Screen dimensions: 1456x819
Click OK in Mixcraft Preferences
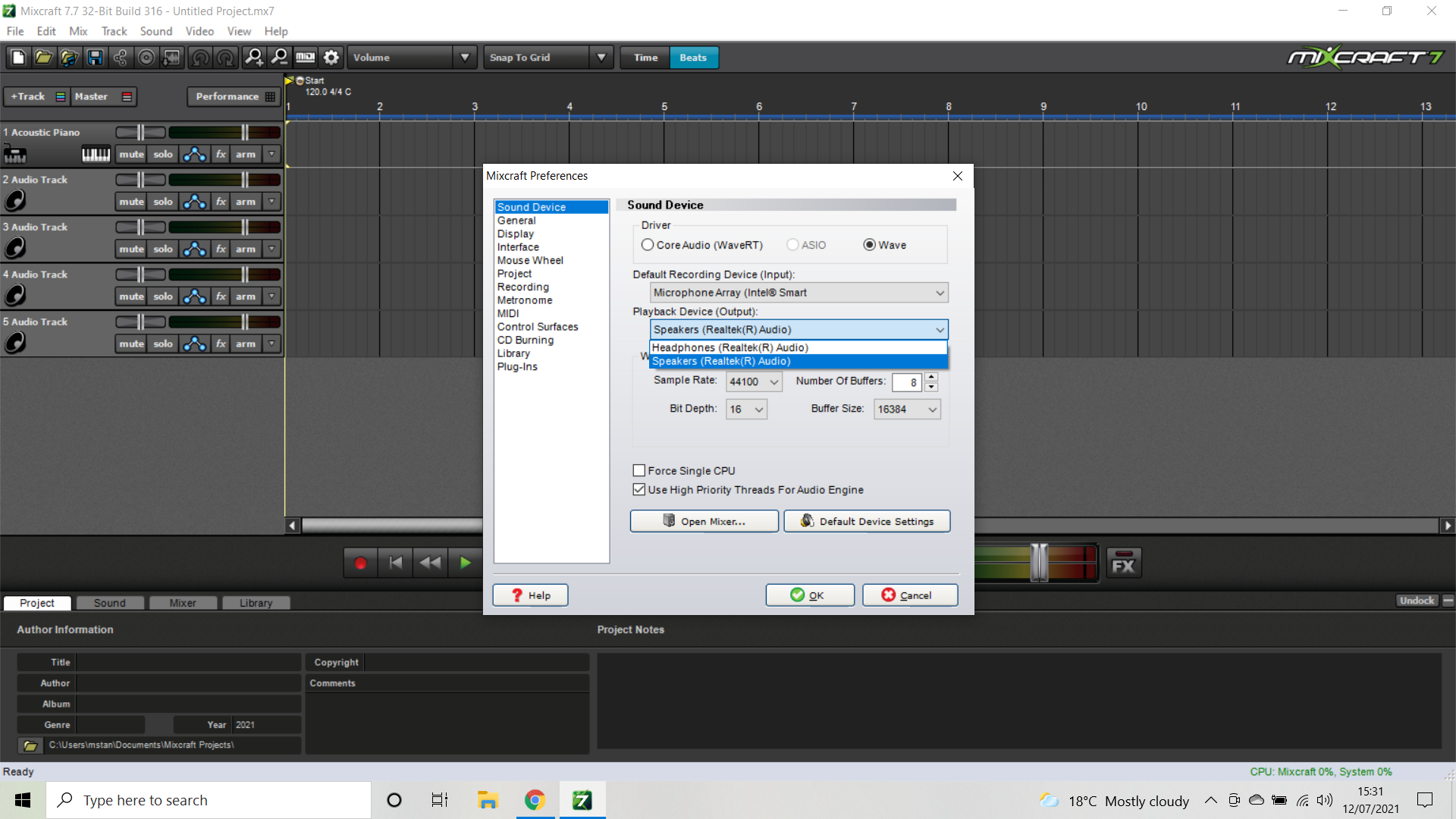pyautogui.click(x=810, y=595)
